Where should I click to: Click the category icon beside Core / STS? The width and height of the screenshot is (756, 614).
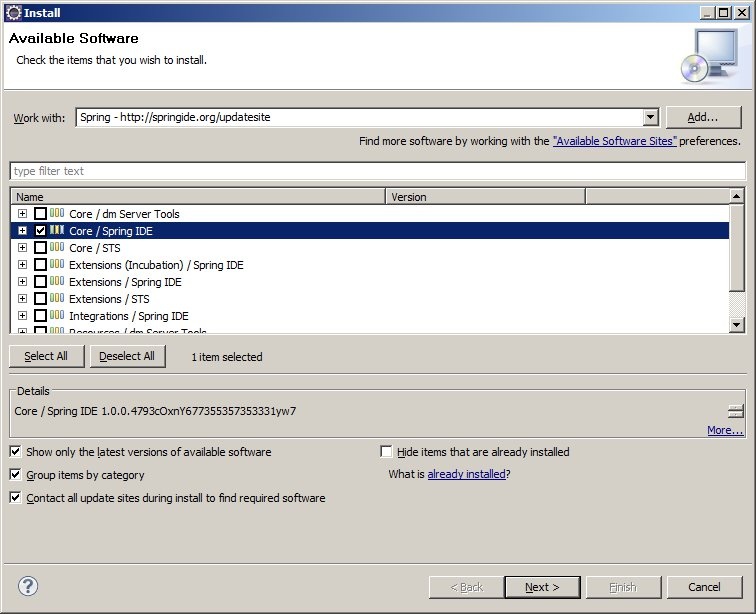[x=57, y=248]
